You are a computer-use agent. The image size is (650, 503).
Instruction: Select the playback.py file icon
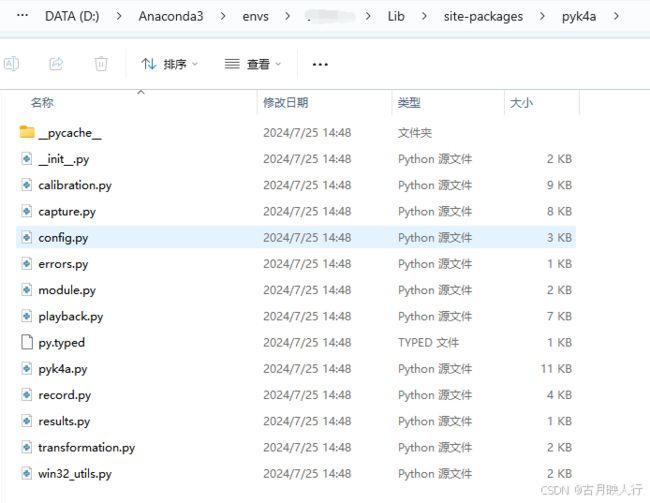point(27,316)
